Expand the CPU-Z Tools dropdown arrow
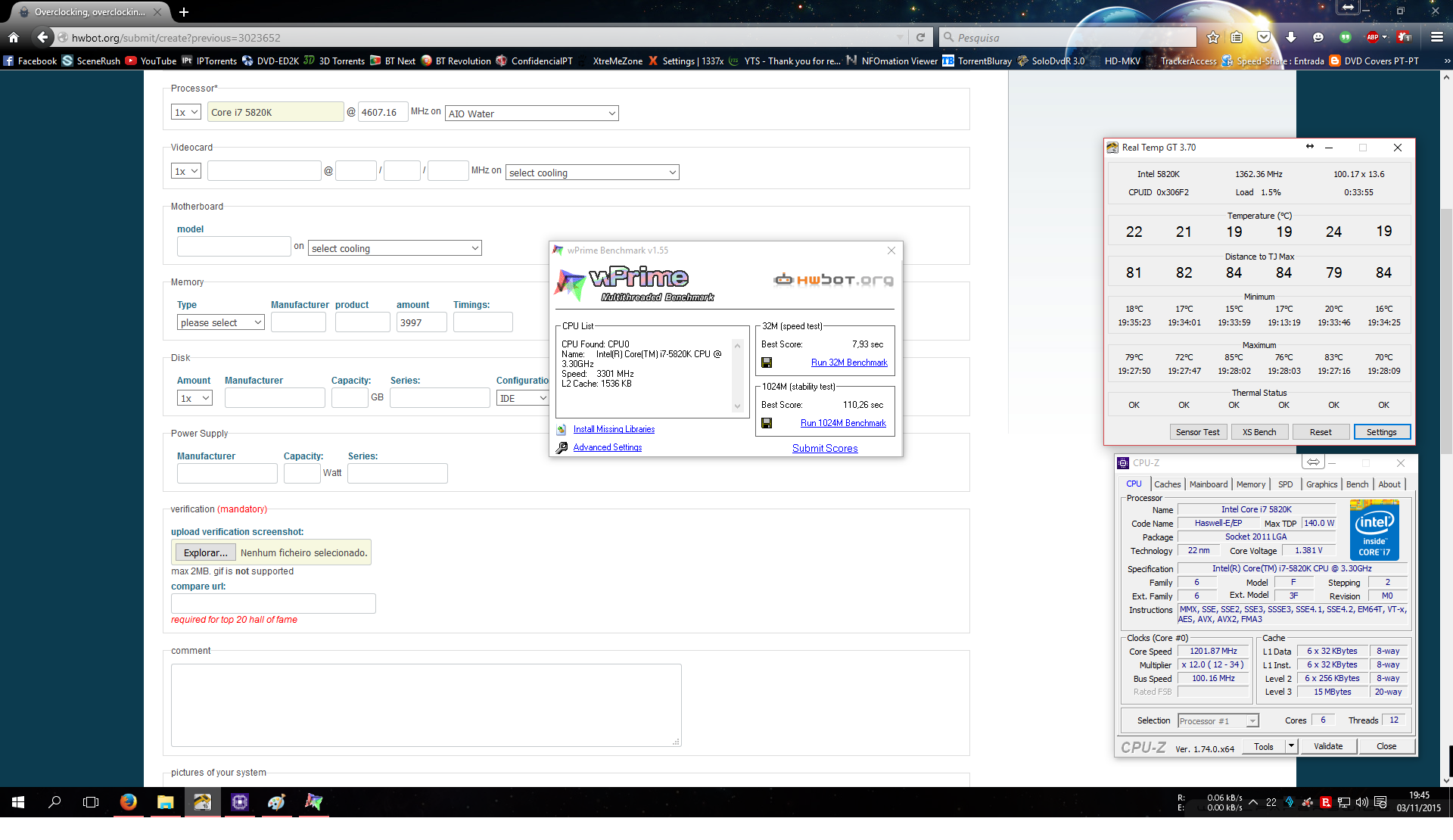 [1291, 746]
